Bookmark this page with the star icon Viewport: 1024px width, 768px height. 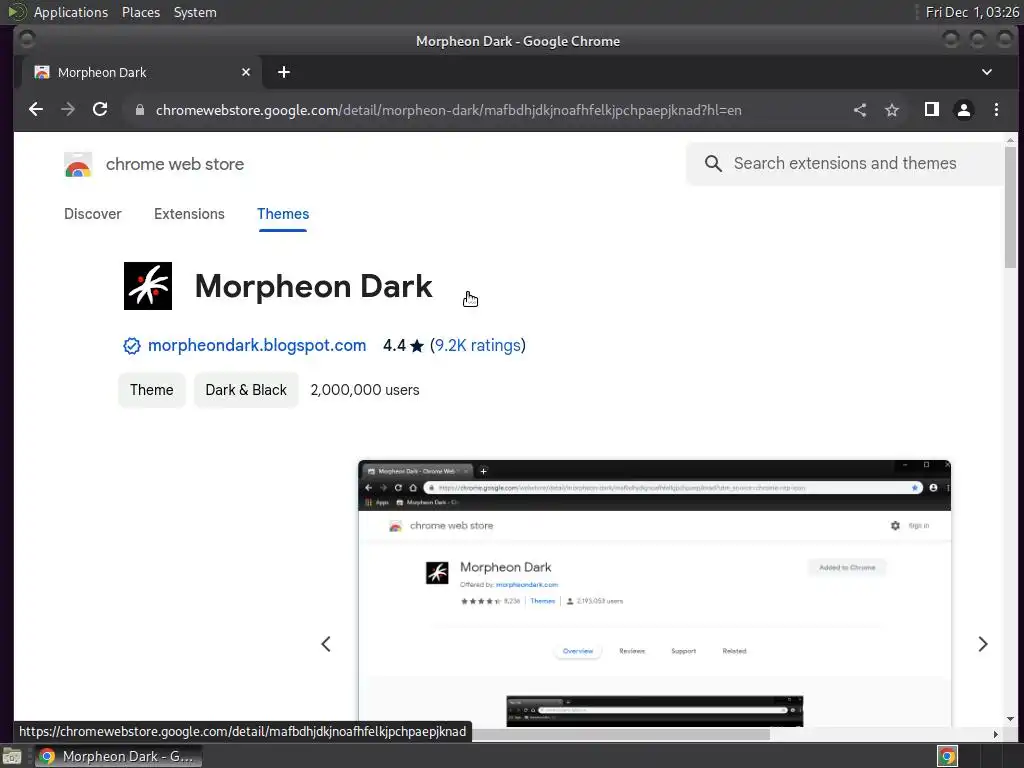[892, 110]
